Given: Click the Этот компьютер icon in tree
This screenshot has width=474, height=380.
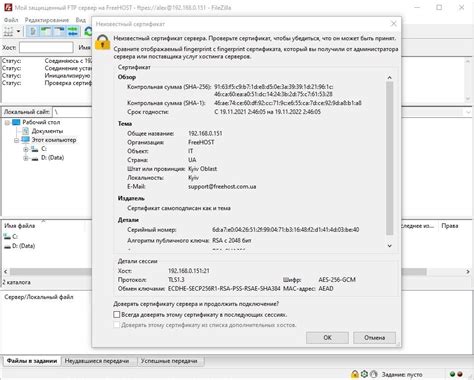Looking at the screenshot, I should pyautogui.click(x=25, y=140).
